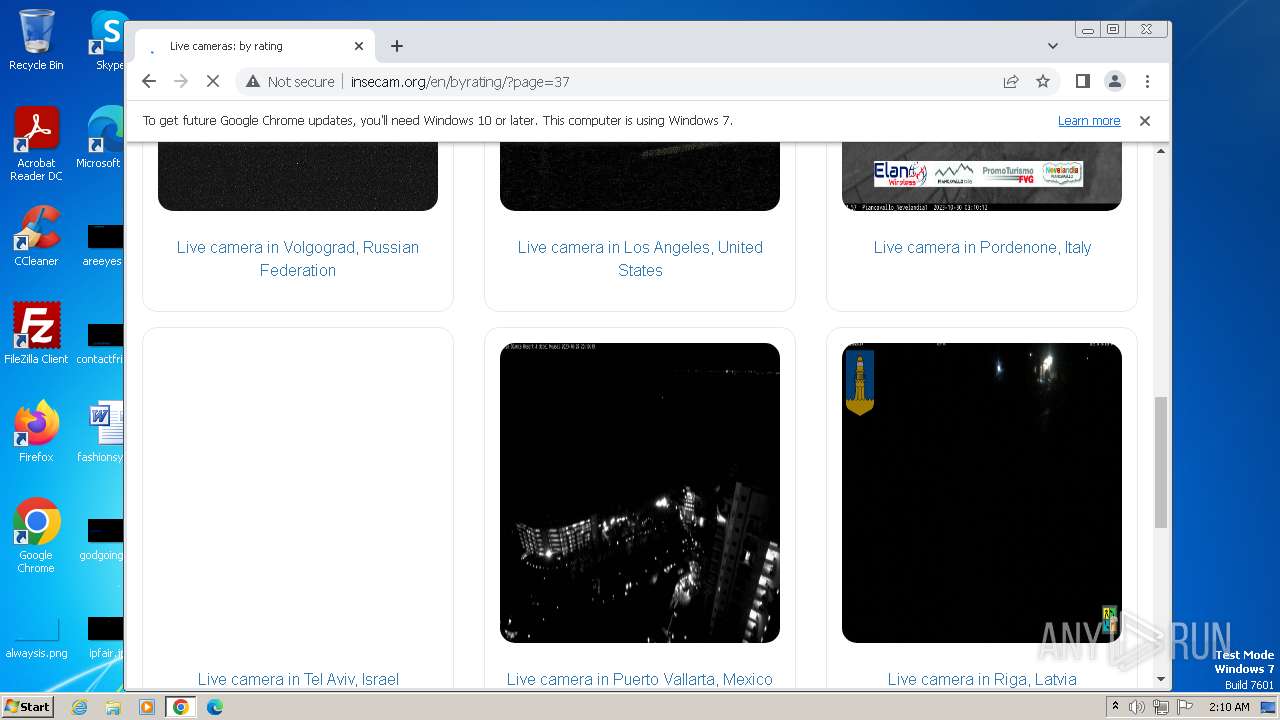This screenshot has height=720, width=1280.
Task: Open Live camera in Los Angeles link
Action: pos(640,258)
